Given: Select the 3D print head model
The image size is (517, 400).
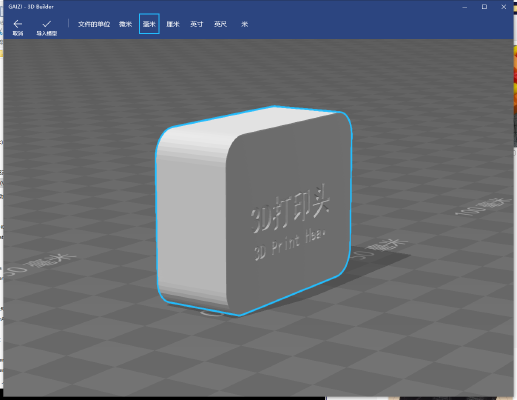Looking at the screenshot, I should (x=253, y=211).
